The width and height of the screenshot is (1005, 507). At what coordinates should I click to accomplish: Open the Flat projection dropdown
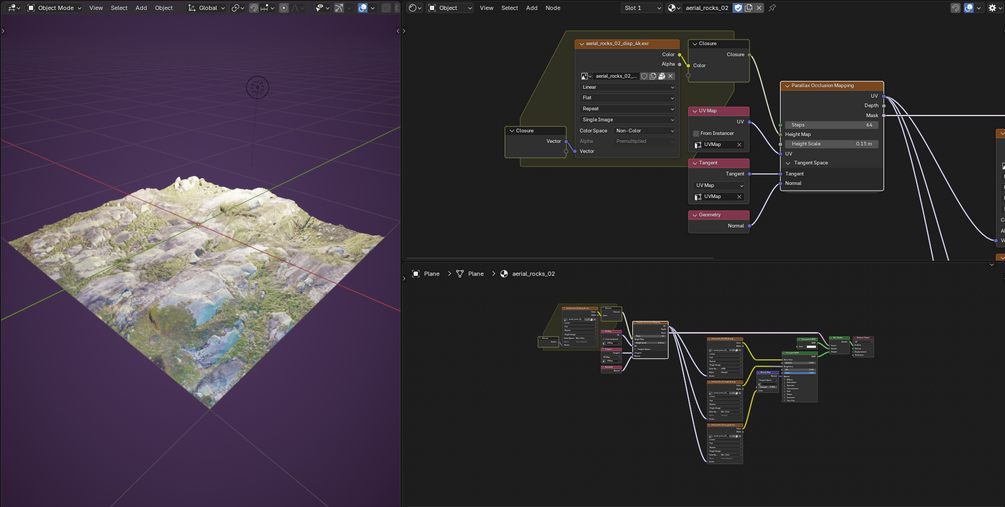(x=627, y=97)
